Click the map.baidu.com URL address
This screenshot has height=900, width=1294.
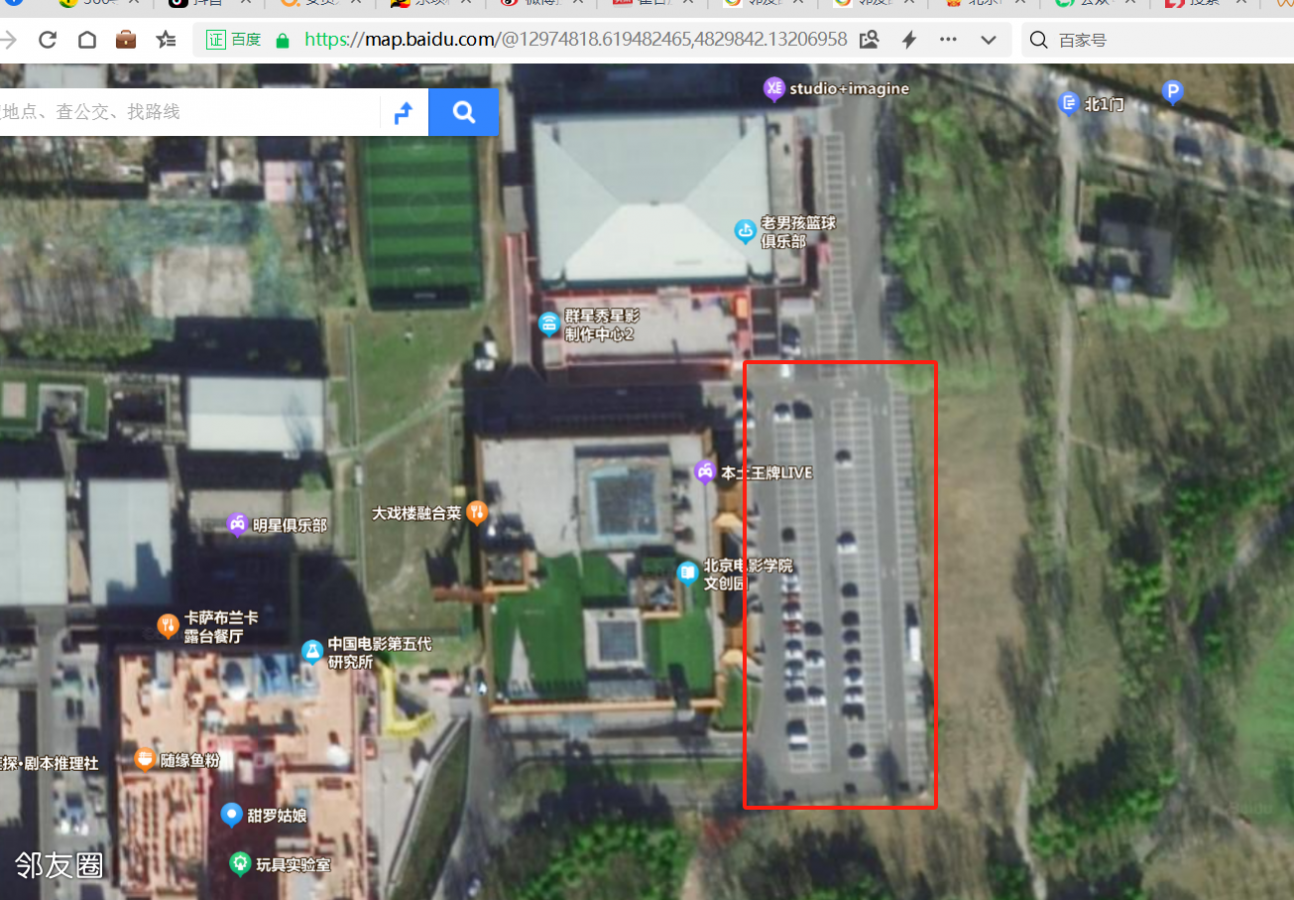coord(575,40)
